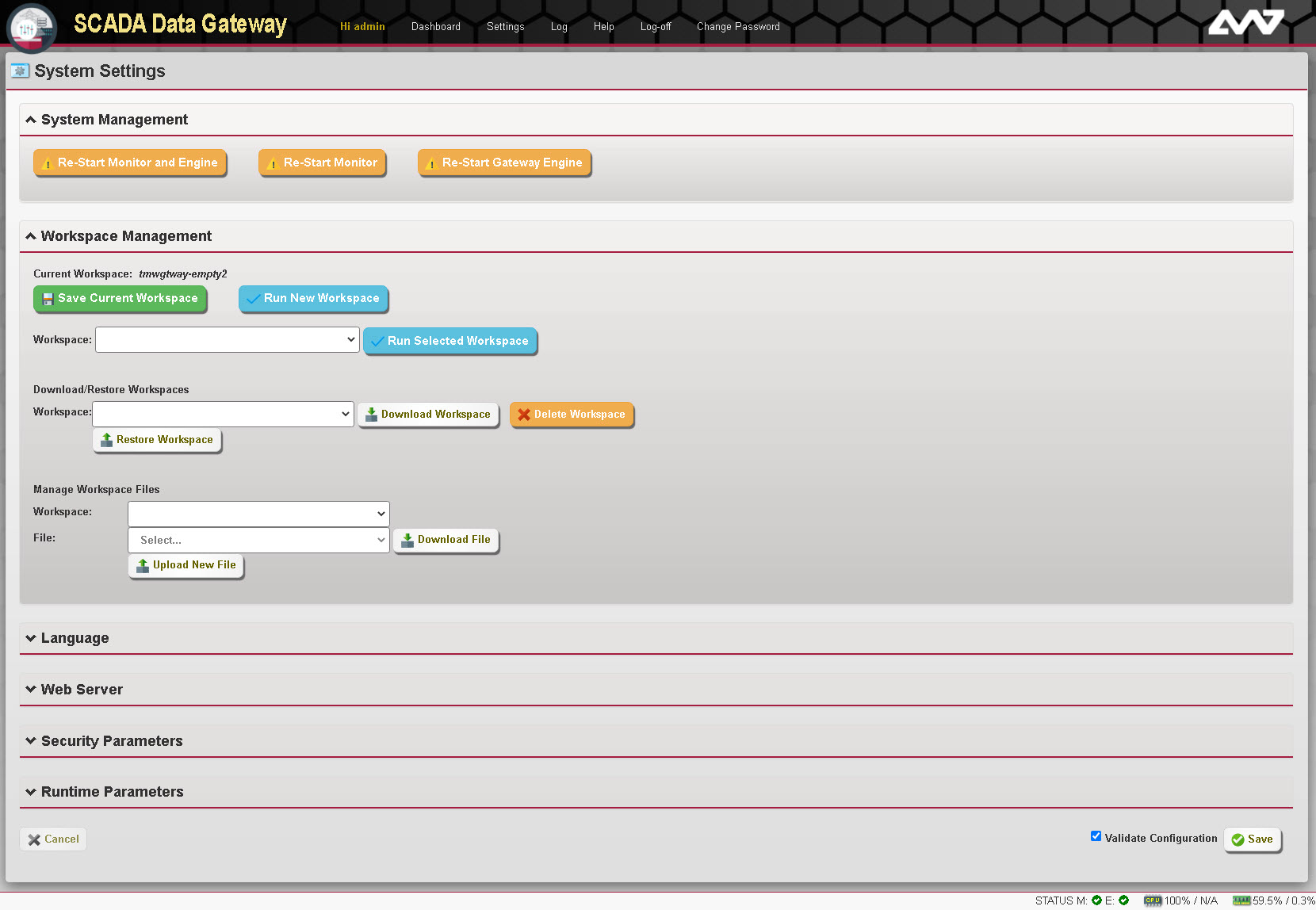Click the CPU usage status icon
The width and height of the screenshot is (1316, 910).
pyautogui.click(x=1152, y=900)
